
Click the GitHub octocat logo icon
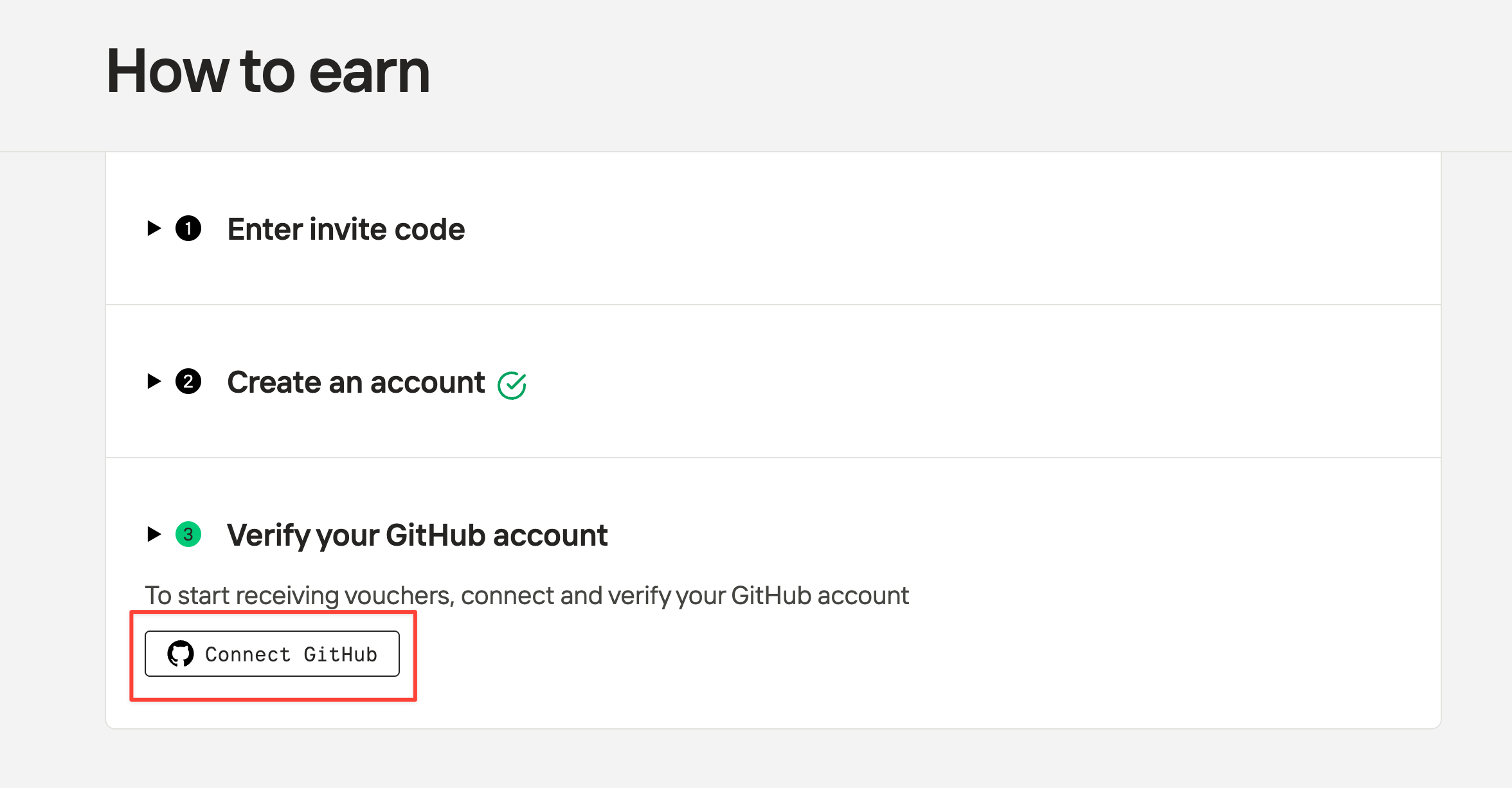tap(181, 654)
